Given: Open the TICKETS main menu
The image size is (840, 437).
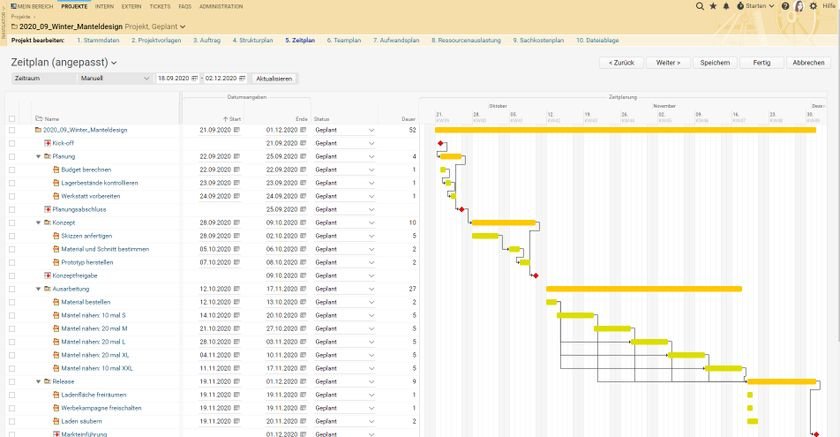Looking at the screenshot, I should pos(160,6).
